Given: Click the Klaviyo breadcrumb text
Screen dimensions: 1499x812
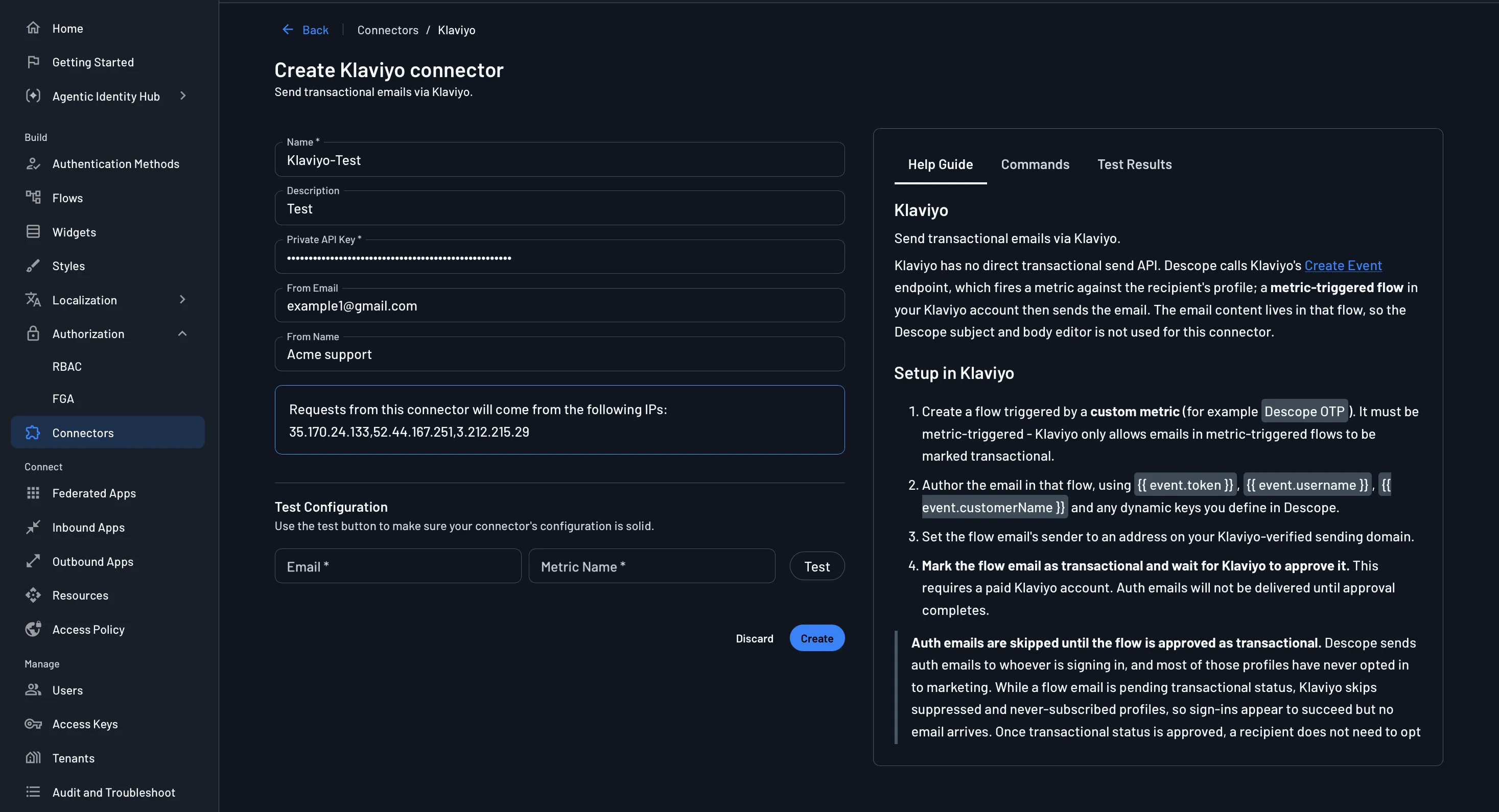Looking at the screenshot, I should pos(456,30).
